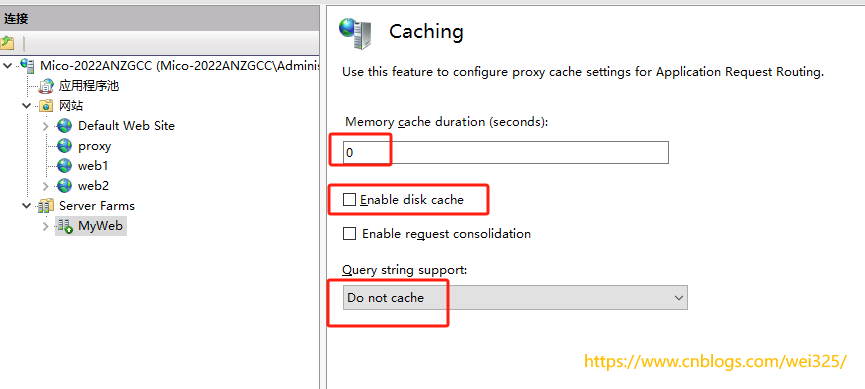The height and width of the screenshot is (389, 865).
Task: Open the cnblogs.com/wei325 link
Action: point(715,362)
